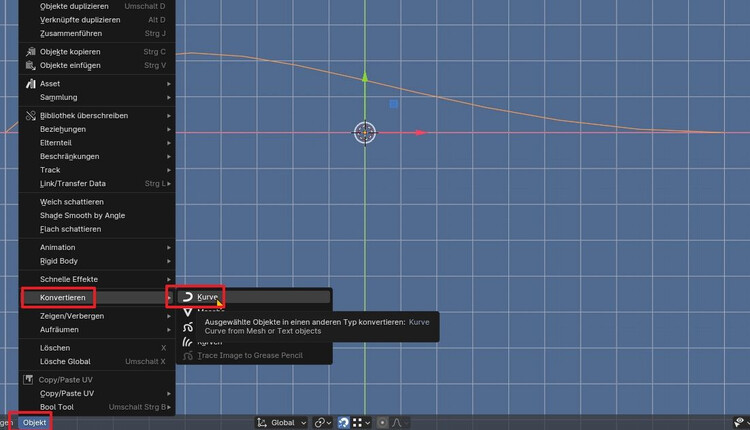Expand the Copy/Paste UV submenu with arrow
Screen dimensions: 750x430
pyautogui.click(x=97, y=394)
